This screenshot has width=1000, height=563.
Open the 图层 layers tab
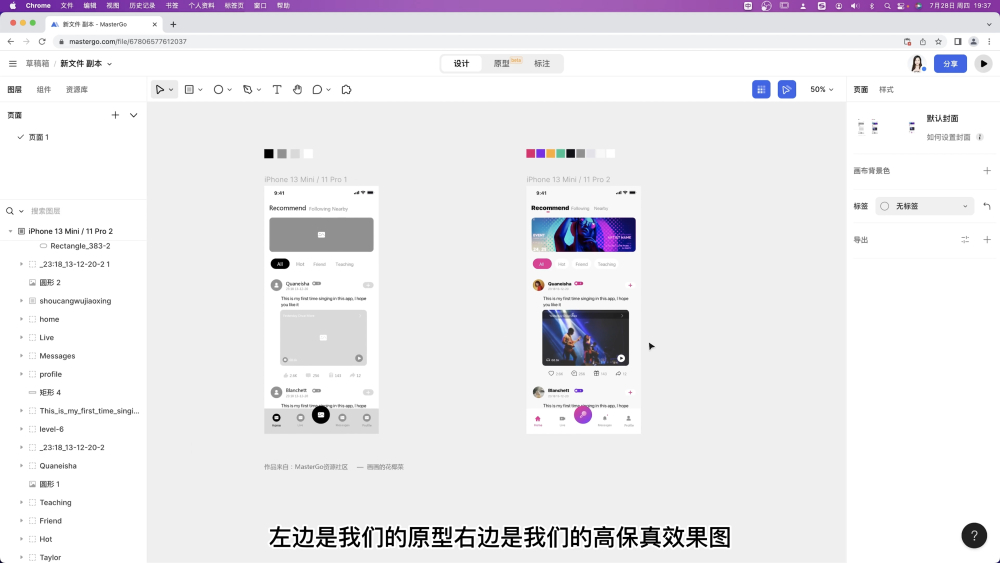tap(15, 90)
